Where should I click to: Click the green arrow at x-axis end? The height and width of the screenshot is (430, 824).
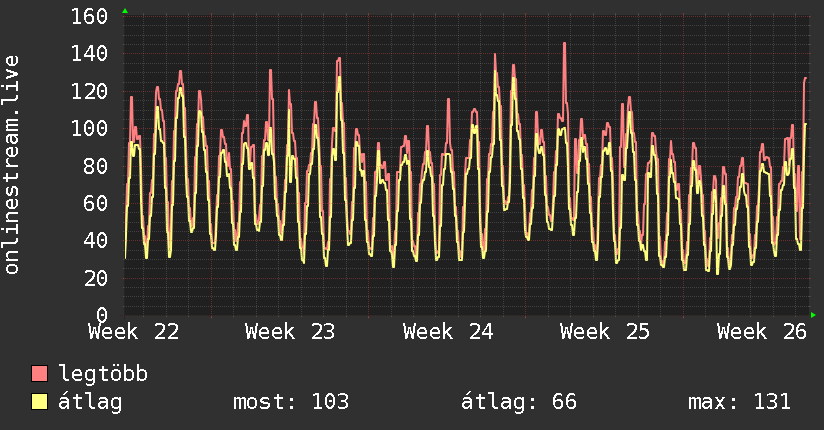pyautogui.click(x=813, y=315)
